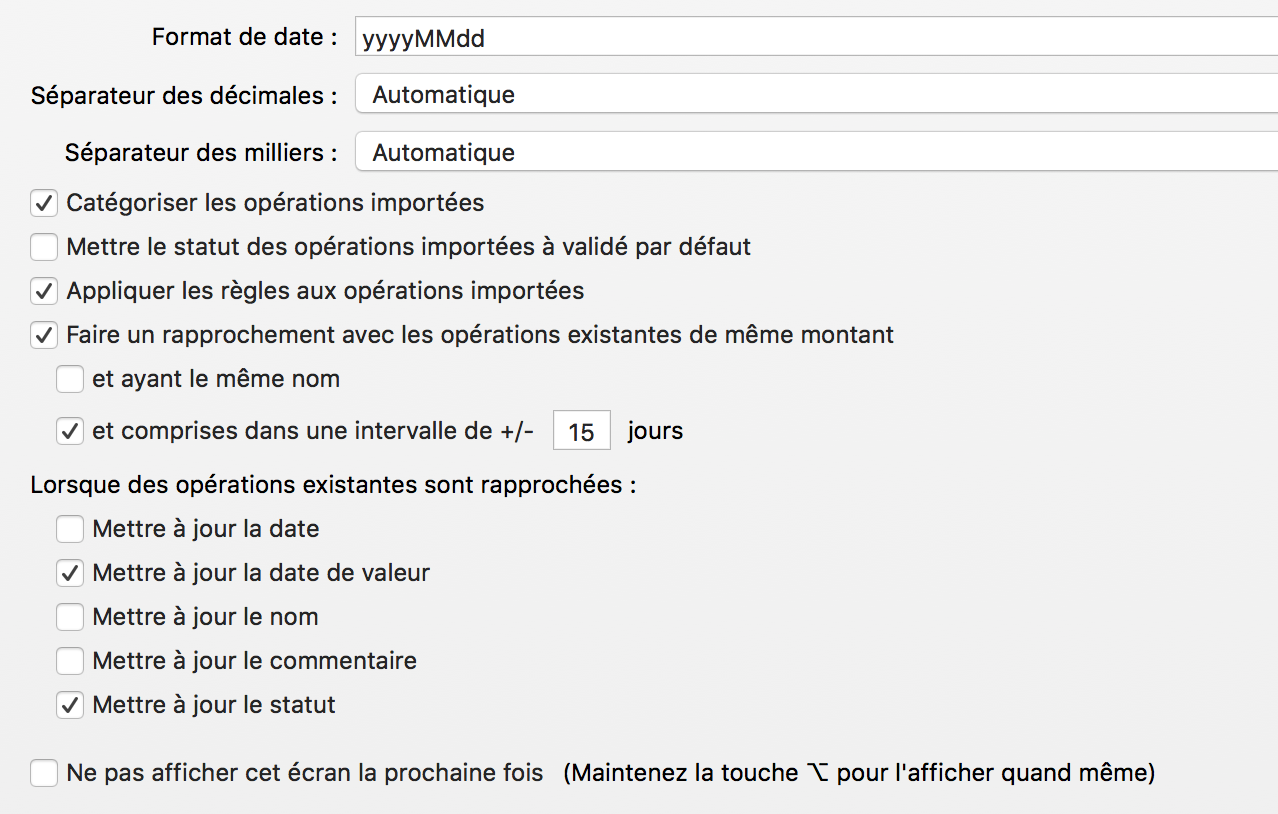Click the Mettre à jour le statut label
1278x814 pixels.
point(214,705)
